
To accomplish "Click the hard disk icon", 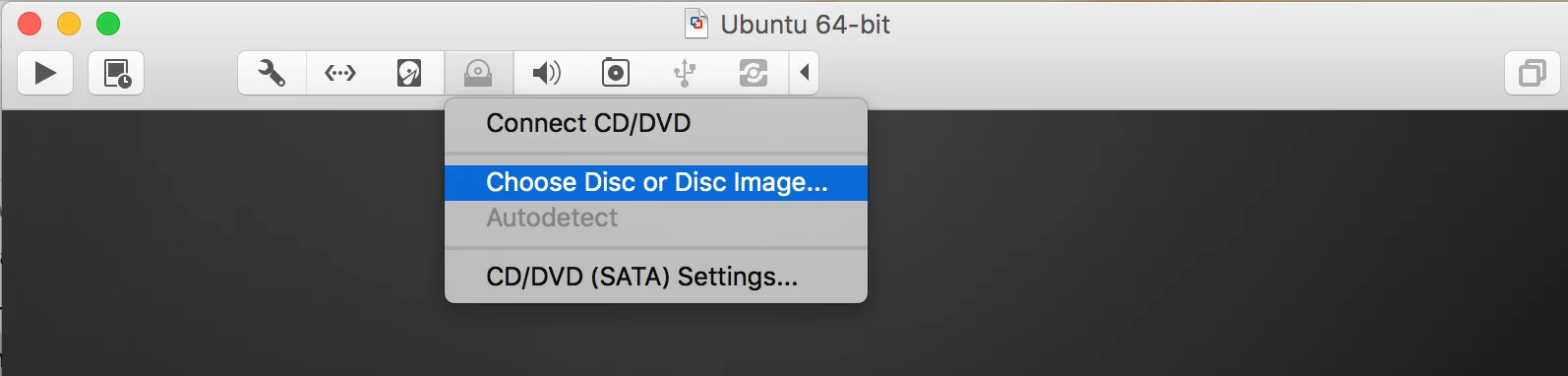I will (x=409, y=73).
